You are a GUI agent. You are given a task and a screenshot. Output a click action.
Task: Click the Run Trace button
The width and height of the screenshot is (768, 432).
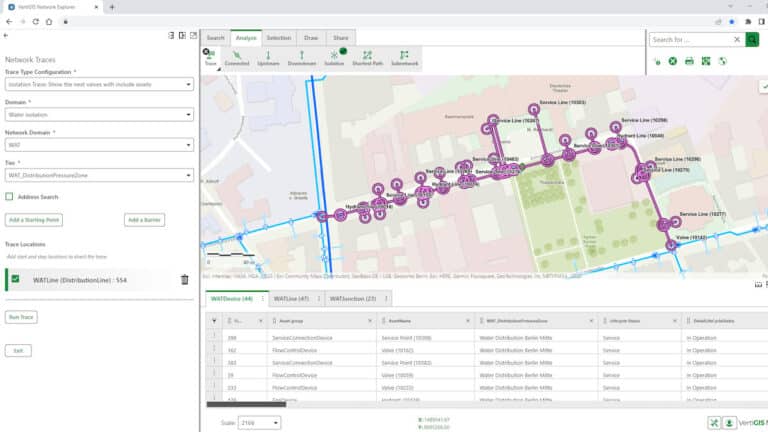[x=22, y=317]
